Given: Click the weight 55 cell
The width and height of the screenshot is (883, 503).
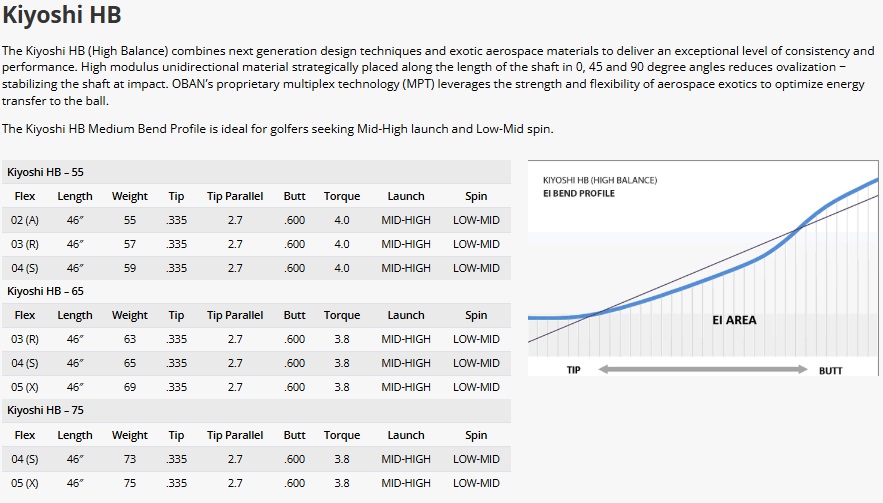Looking at the screenshot, I should [x=130, y=220].
